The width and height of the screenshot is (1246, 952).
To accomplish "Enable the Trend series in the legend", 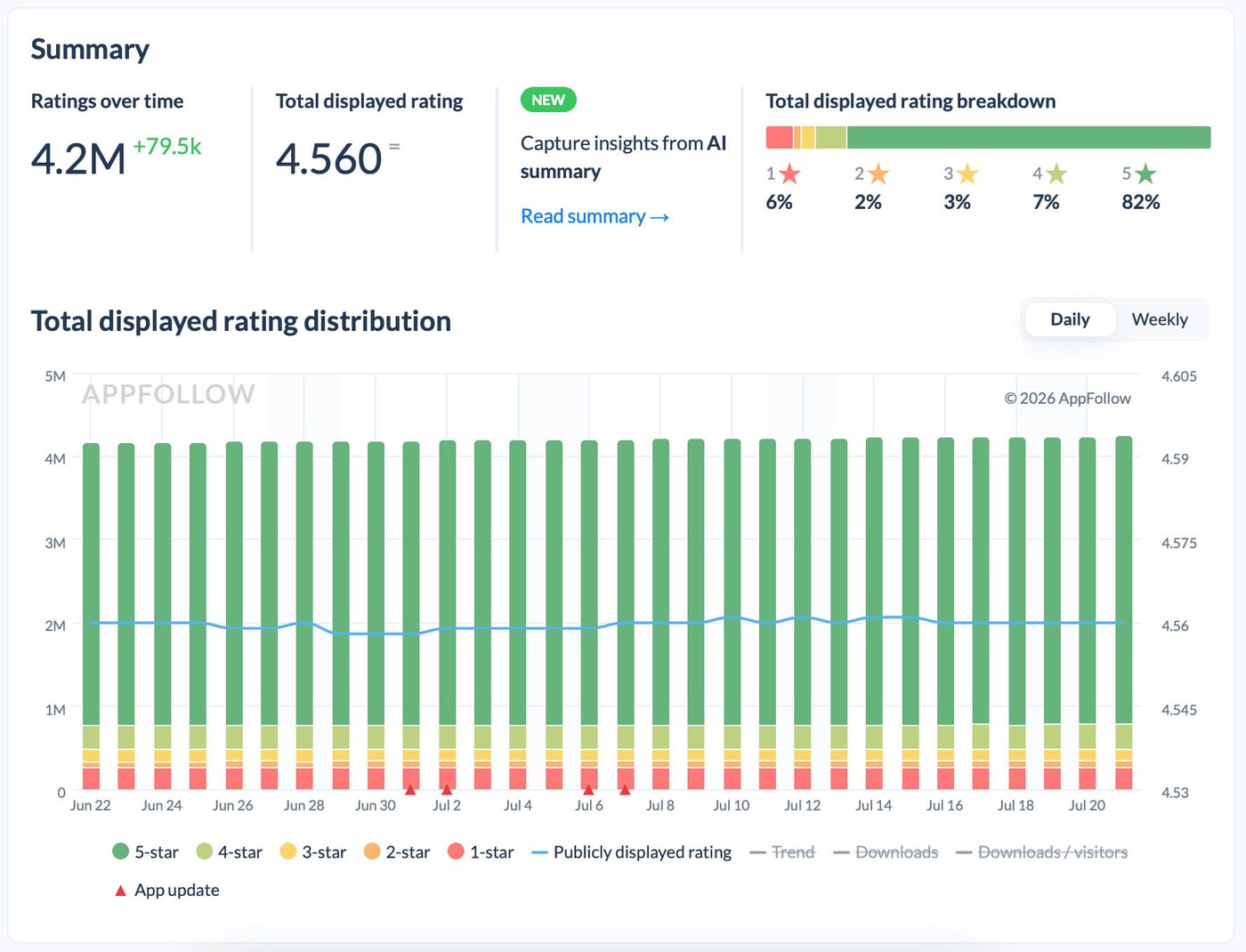I will tap(782, 852).
